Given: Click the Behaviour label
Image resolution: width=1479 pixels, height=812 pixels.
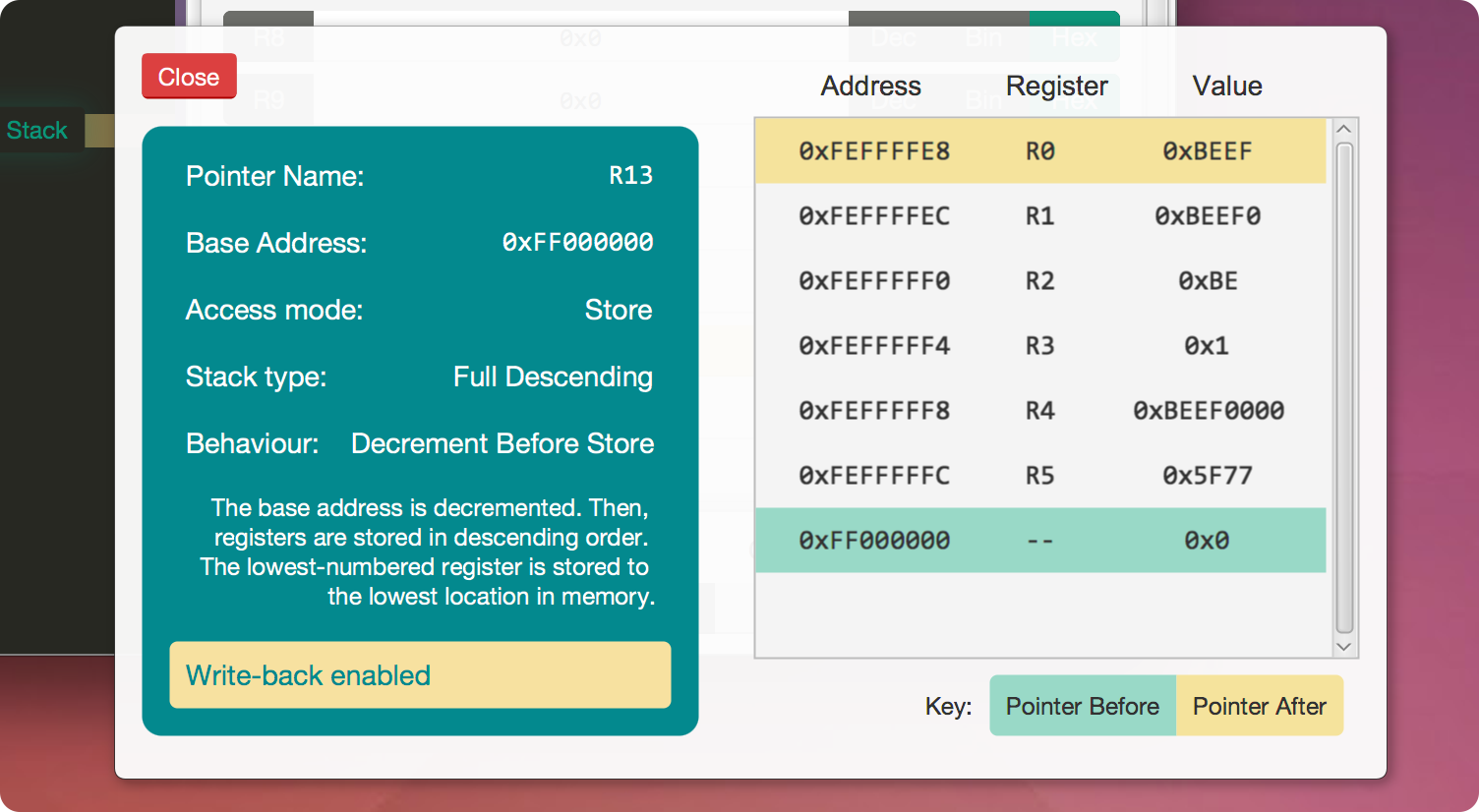Looking at the screenshot, I should pos(253,443).
